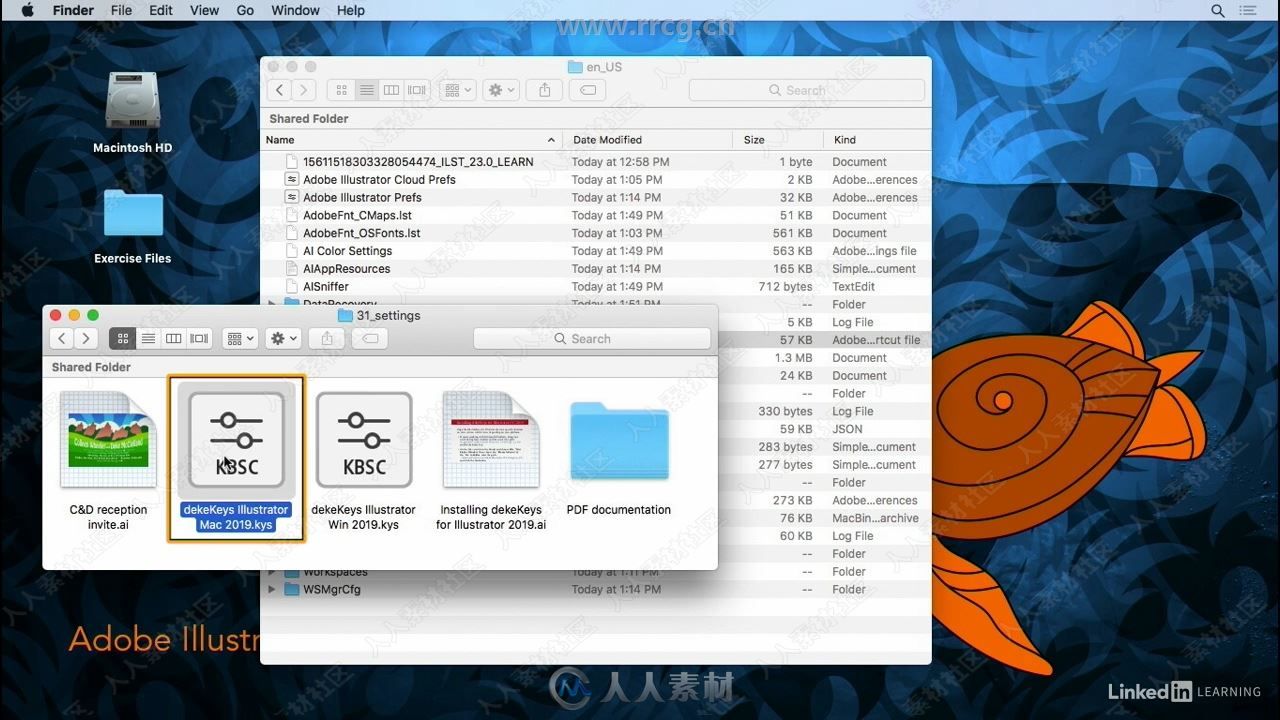Screen dimensions: 1280x720
Task: Click the Edit Tags button in 31_settings window
Action: 370,339
